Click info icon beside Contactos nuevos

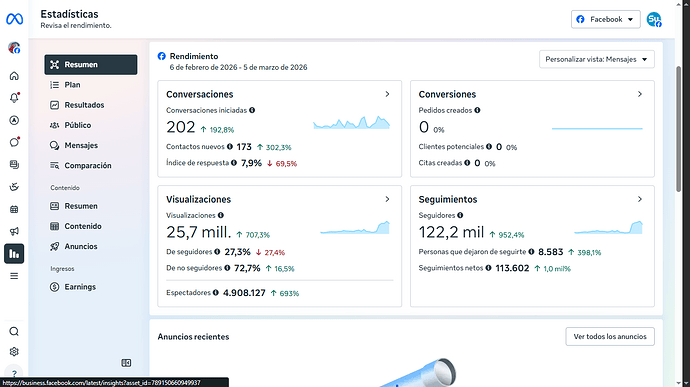(230, 147)
